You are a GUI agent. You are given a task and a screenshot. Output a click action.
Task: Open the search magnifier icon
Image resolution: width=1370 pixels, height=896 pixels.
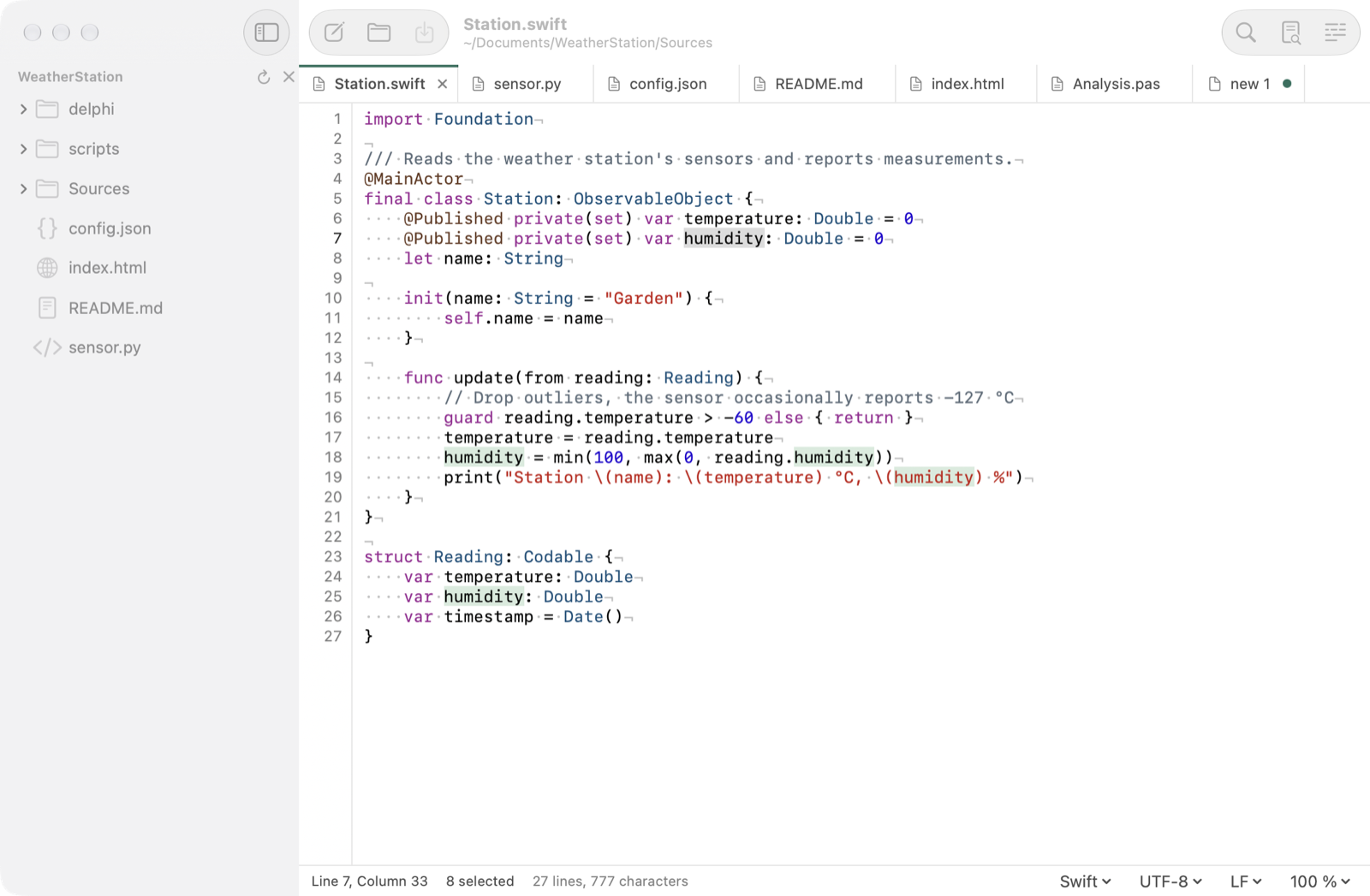1246,33
